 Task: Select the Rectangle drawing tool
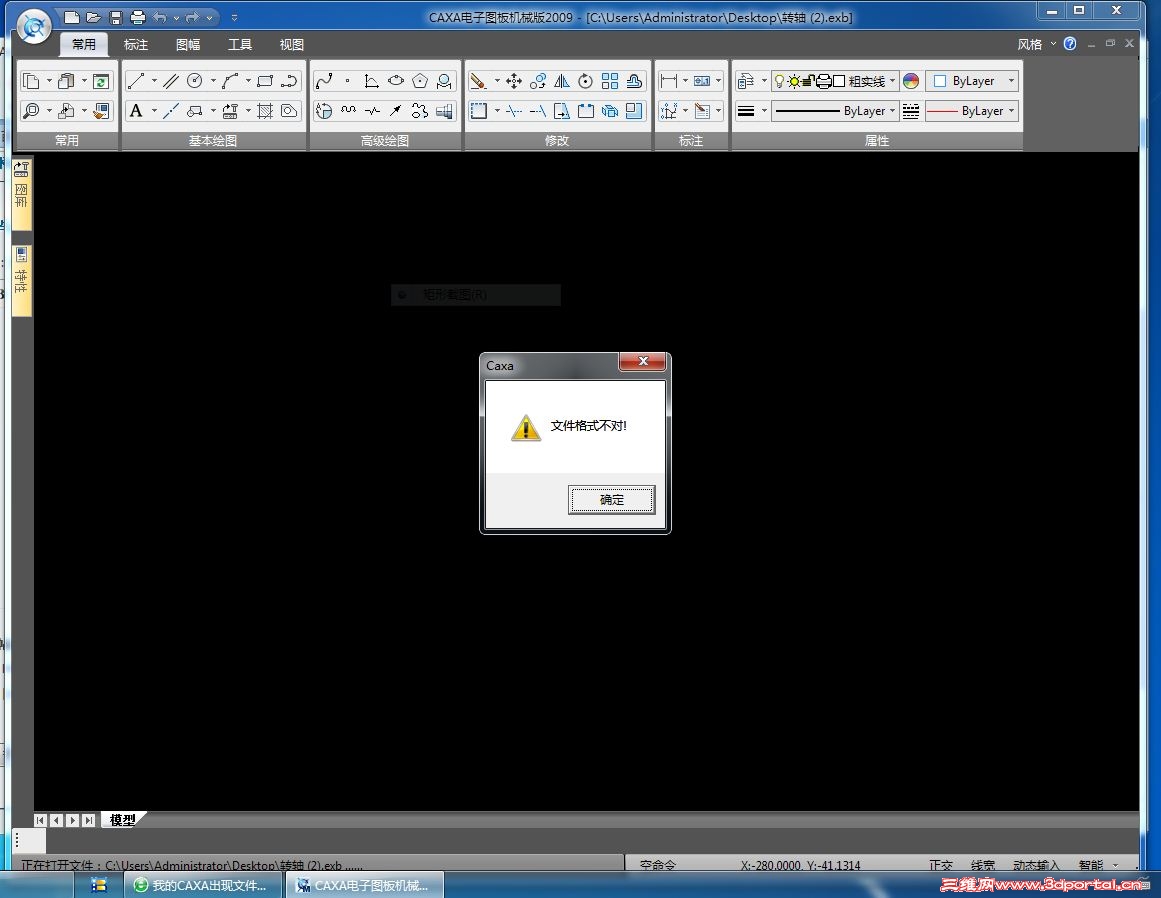point(265,81)
